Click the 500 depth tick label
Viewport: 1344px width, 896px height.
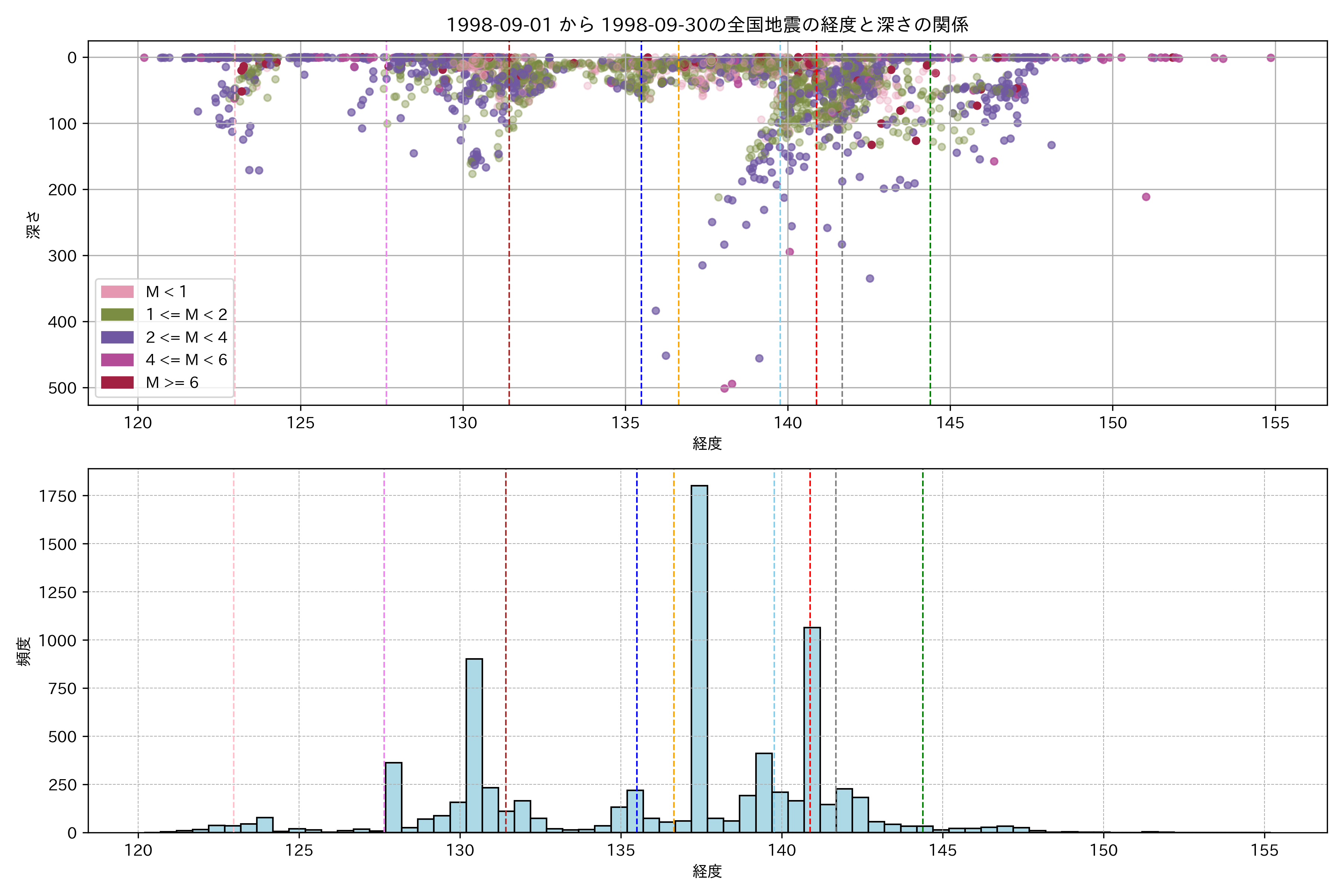[x=62, y=388]
